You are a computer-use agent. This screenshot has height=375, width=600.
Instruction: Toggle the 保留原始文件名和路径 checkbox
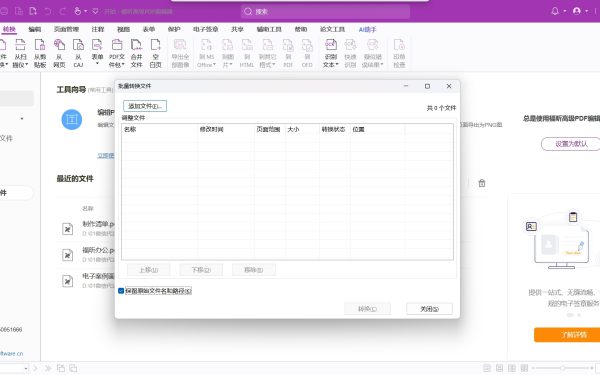pos(121,291)
